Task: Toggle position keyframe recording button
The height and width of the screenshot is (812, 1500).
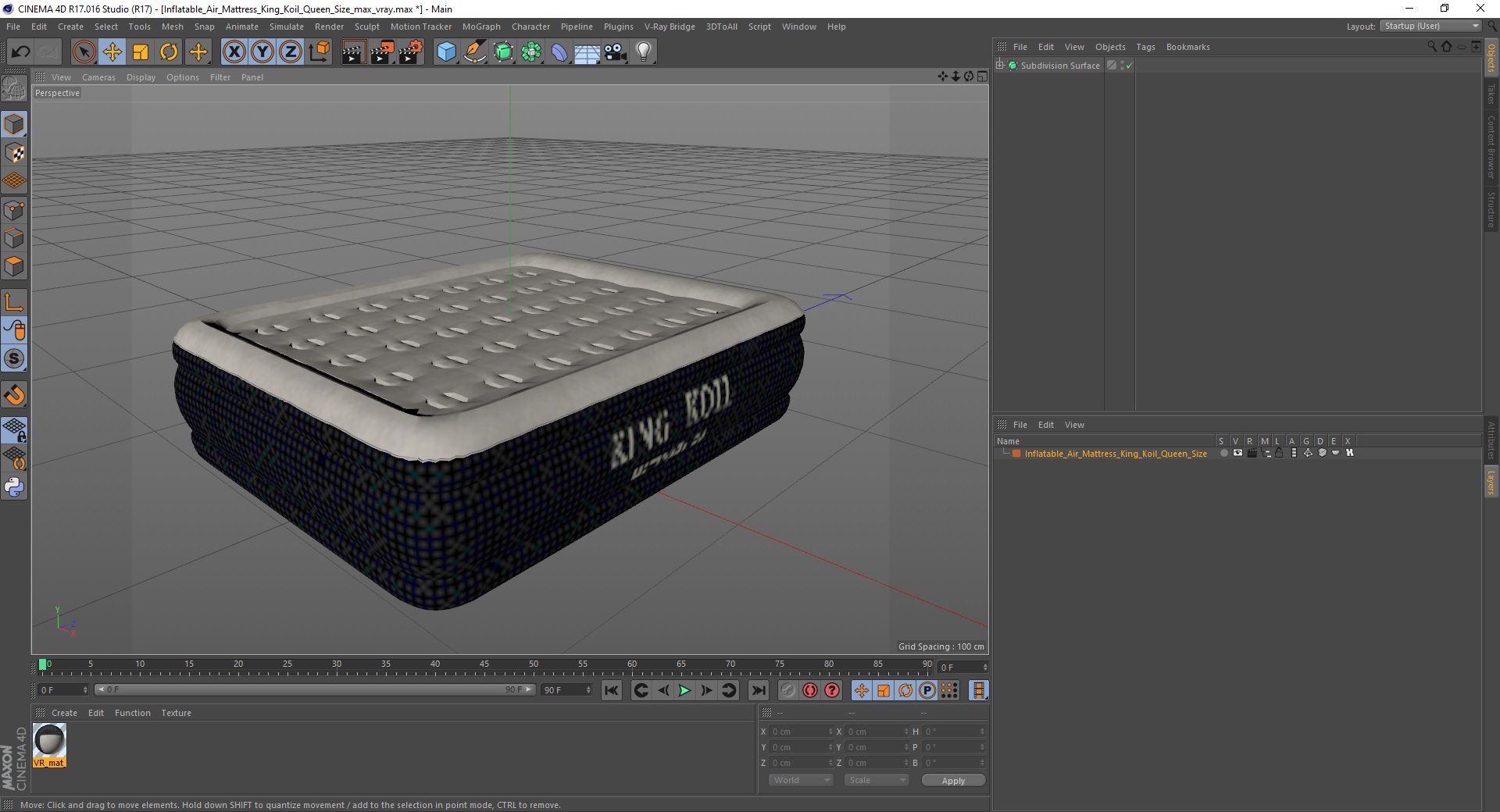Action: pos(861,690)
